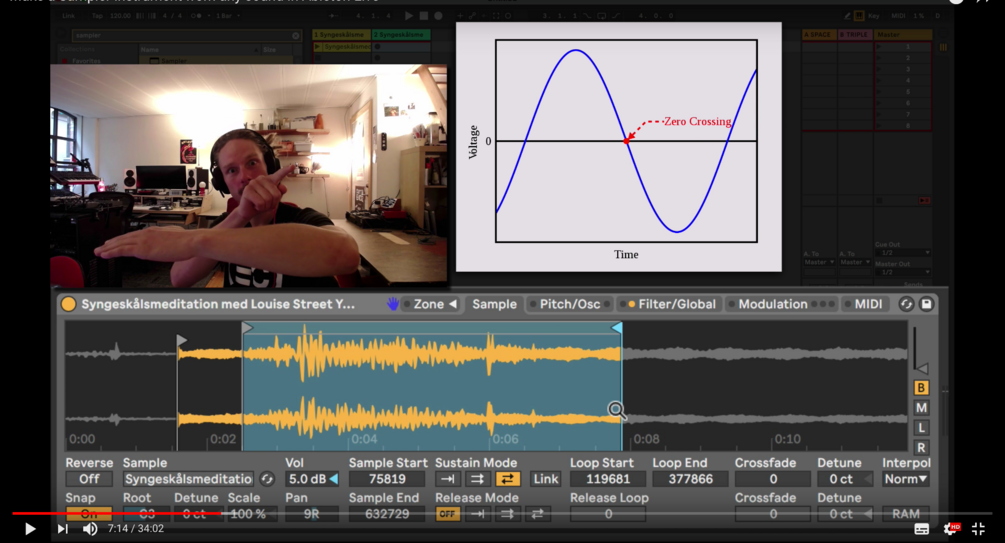Enable the R channel view button
Screen dimensions: 1005x543
tap(921, 447)
